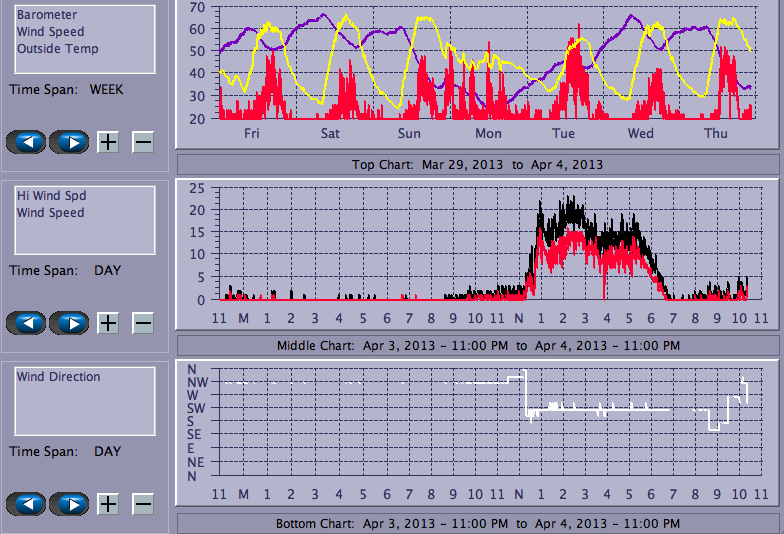Click the bottom chart's back arrow
The width and height of the screenshot is (784, 534).
26,503
